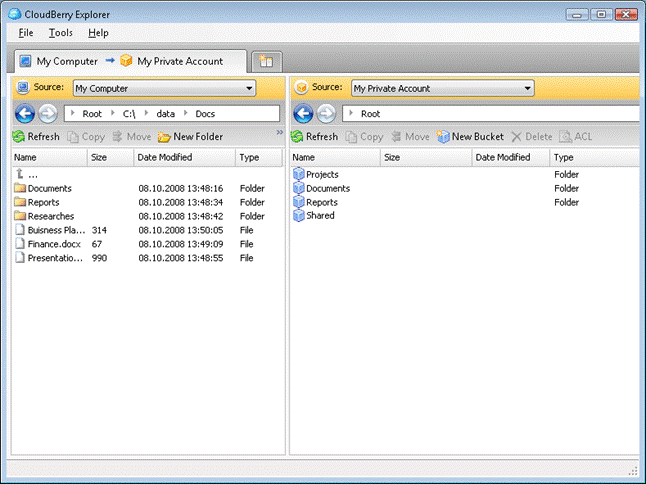Select the Projects bucket icon

(x=298, y=175)
